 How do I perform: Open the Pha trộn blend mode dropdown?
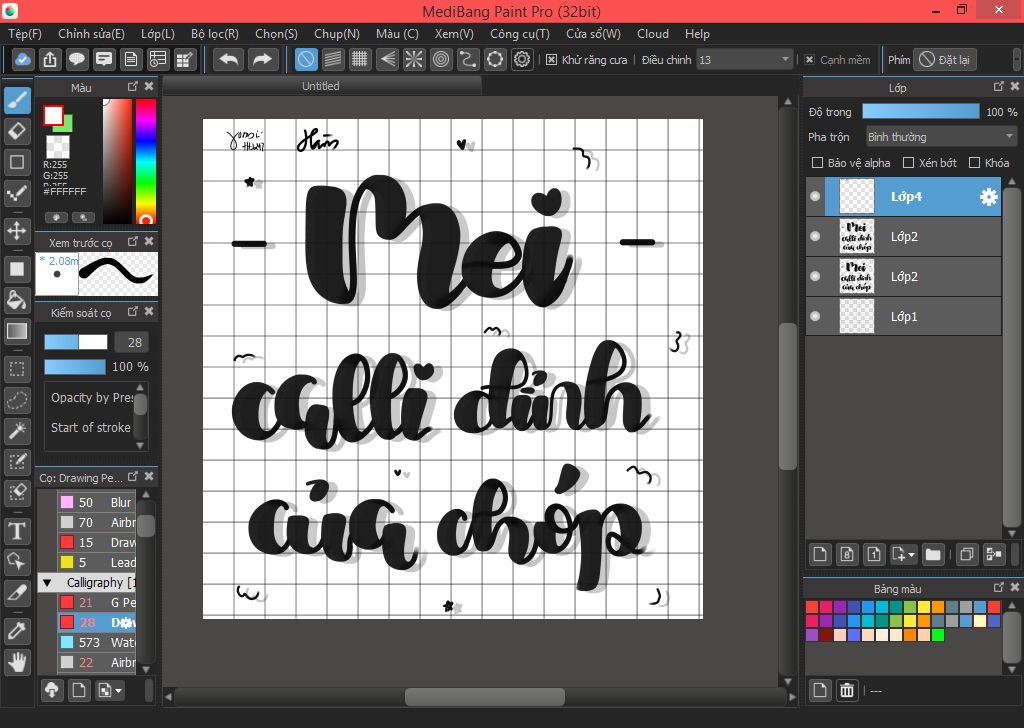940,137
